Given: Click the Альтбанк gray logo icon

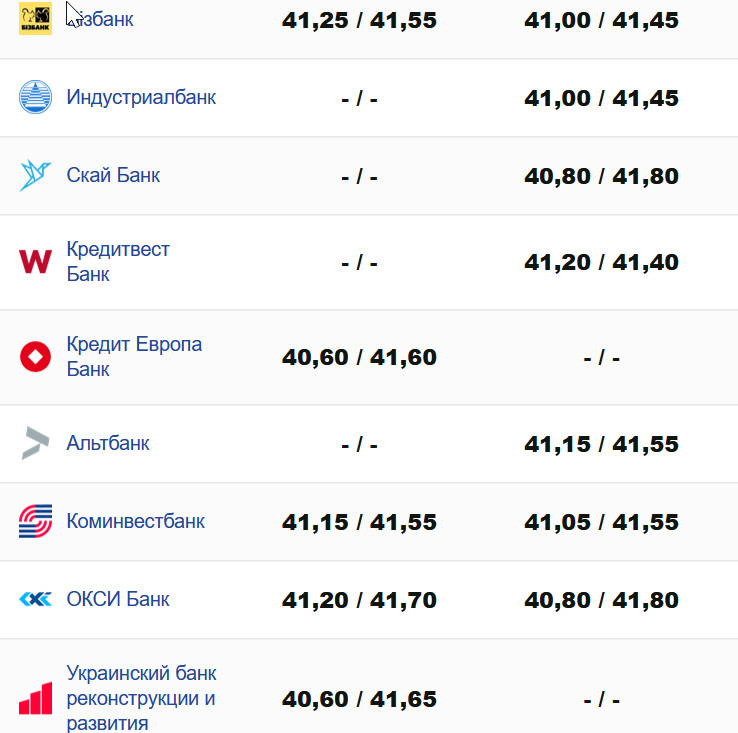Looking at the screenshot, I should click(35, 443).
